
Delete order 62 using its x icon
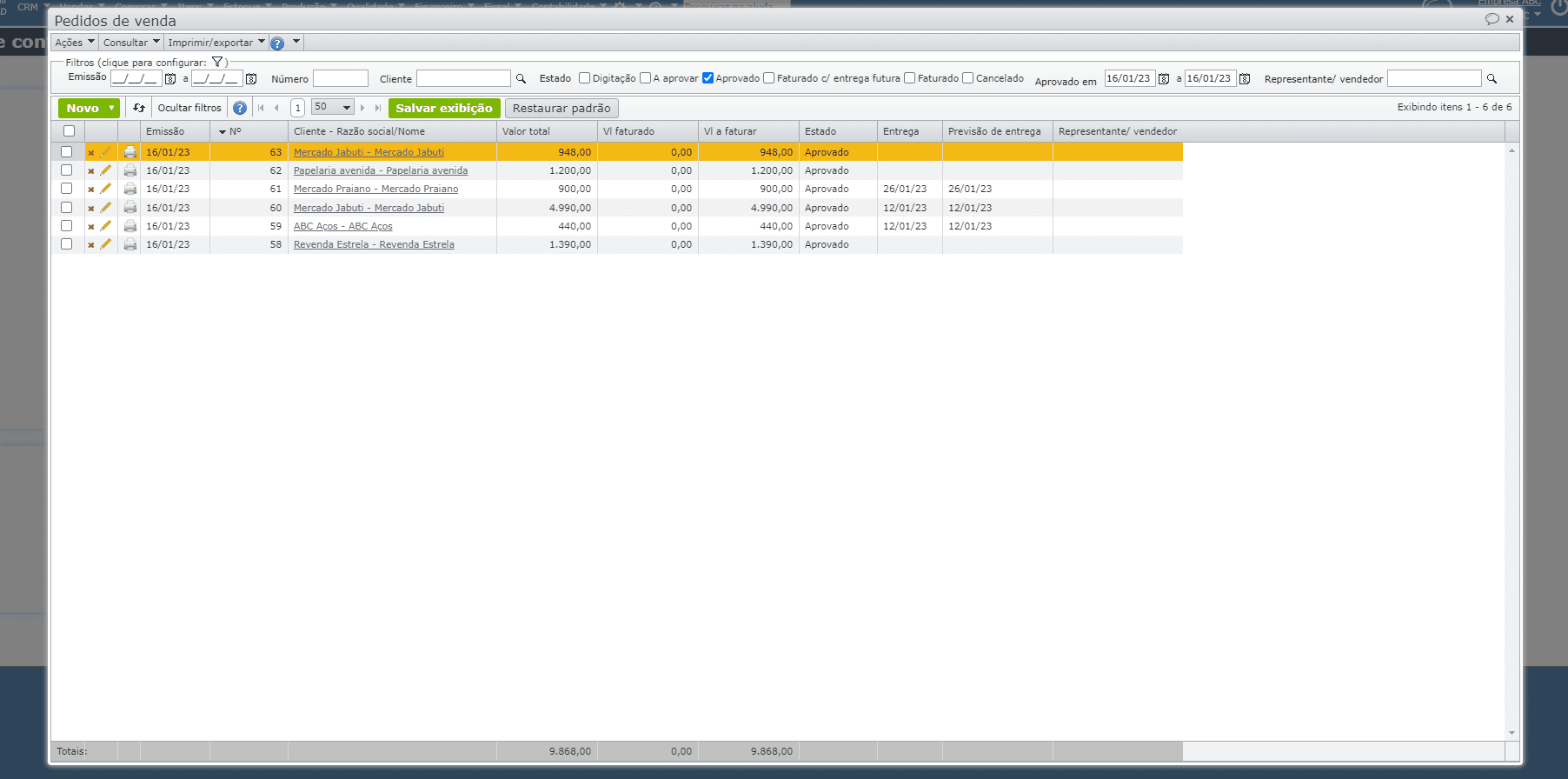(90, 171)
